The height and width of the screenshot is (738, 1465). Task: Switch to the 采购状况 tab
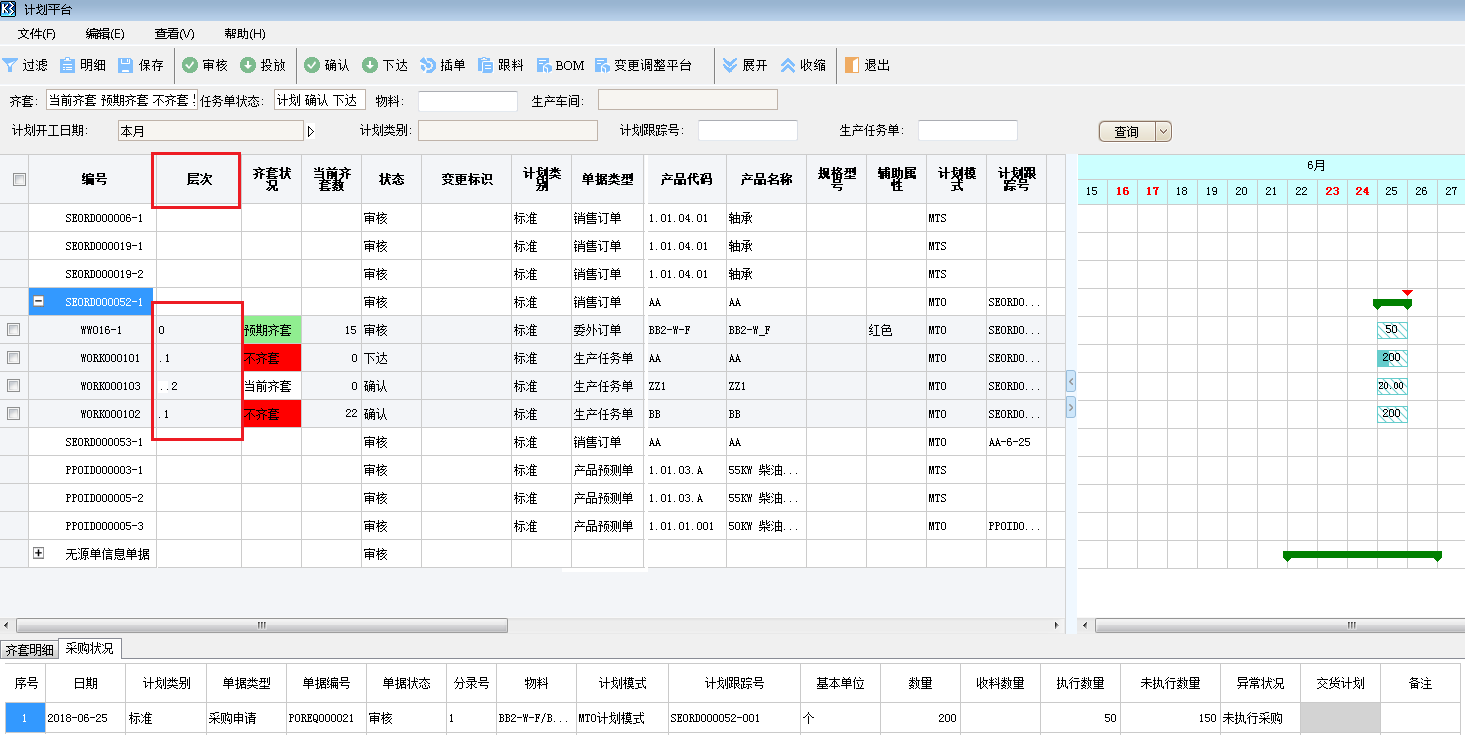90,648
